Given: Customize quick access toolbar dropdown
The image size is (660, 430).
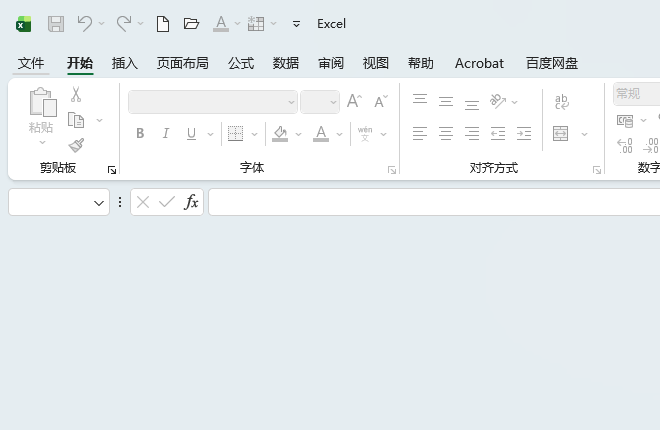Looking at the screenshot, I should [296, 24].
